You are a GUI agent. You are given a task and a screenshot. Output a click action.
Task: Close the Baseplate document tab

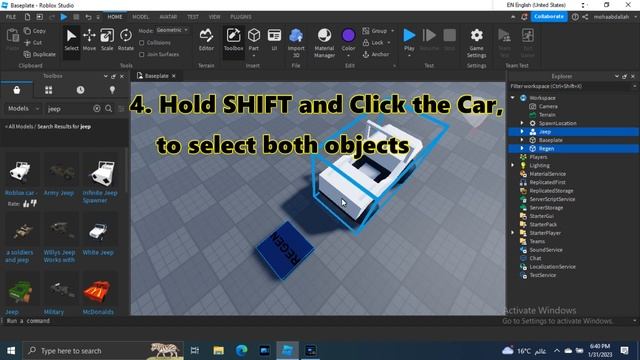(x=174, y=76)
